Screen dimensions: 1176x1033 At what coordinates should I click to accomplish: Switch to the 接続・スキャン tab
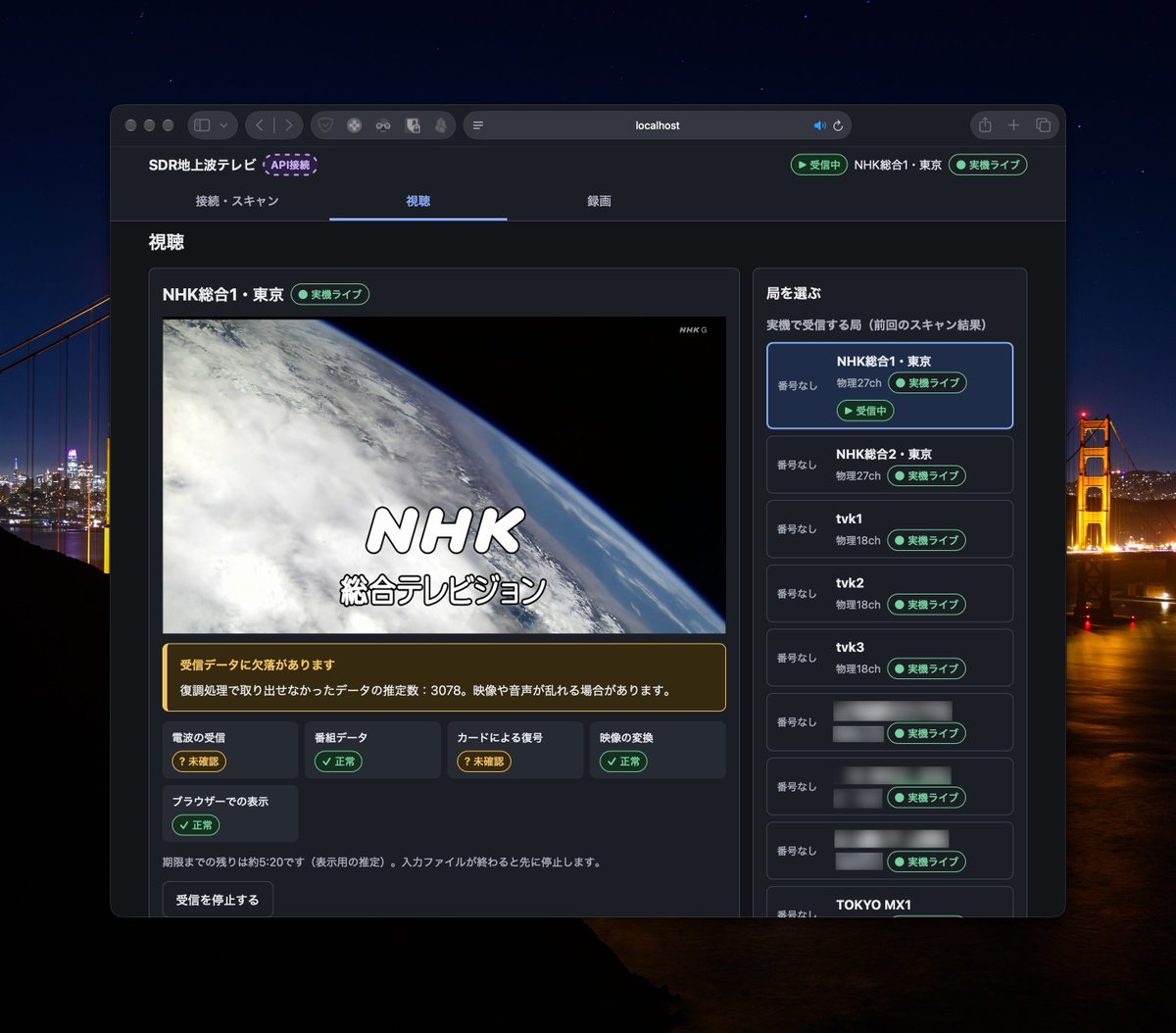click(x=237, y=201)
